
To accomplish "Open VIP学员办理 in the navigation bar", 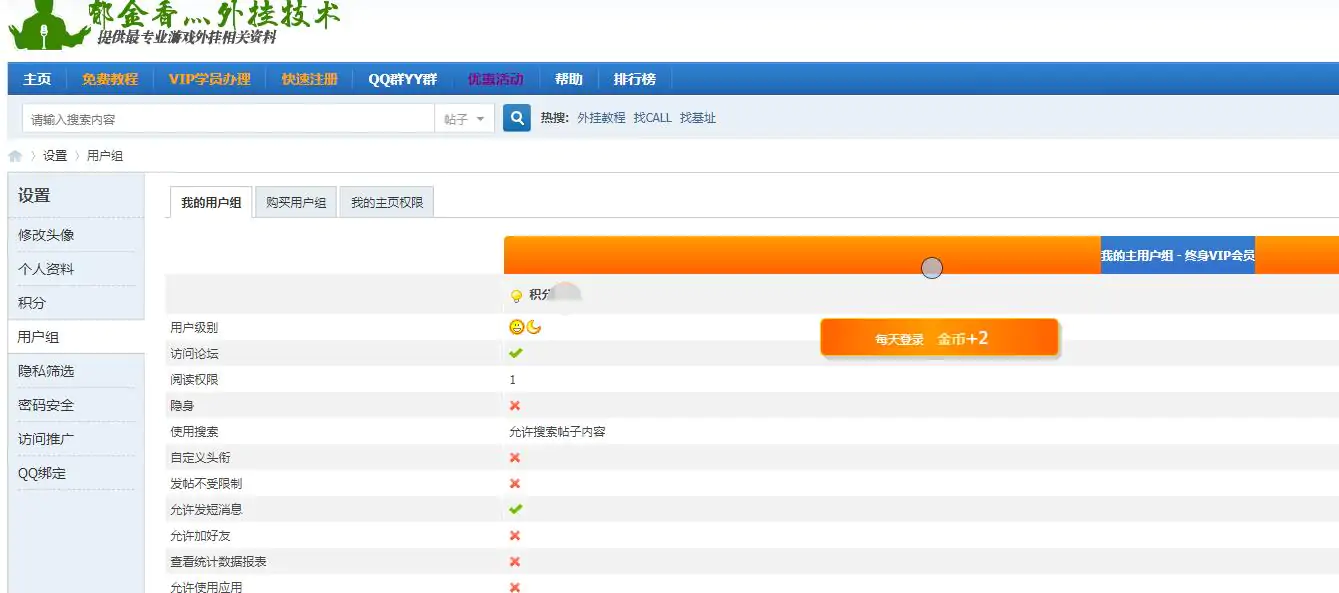I will [209, 79].
